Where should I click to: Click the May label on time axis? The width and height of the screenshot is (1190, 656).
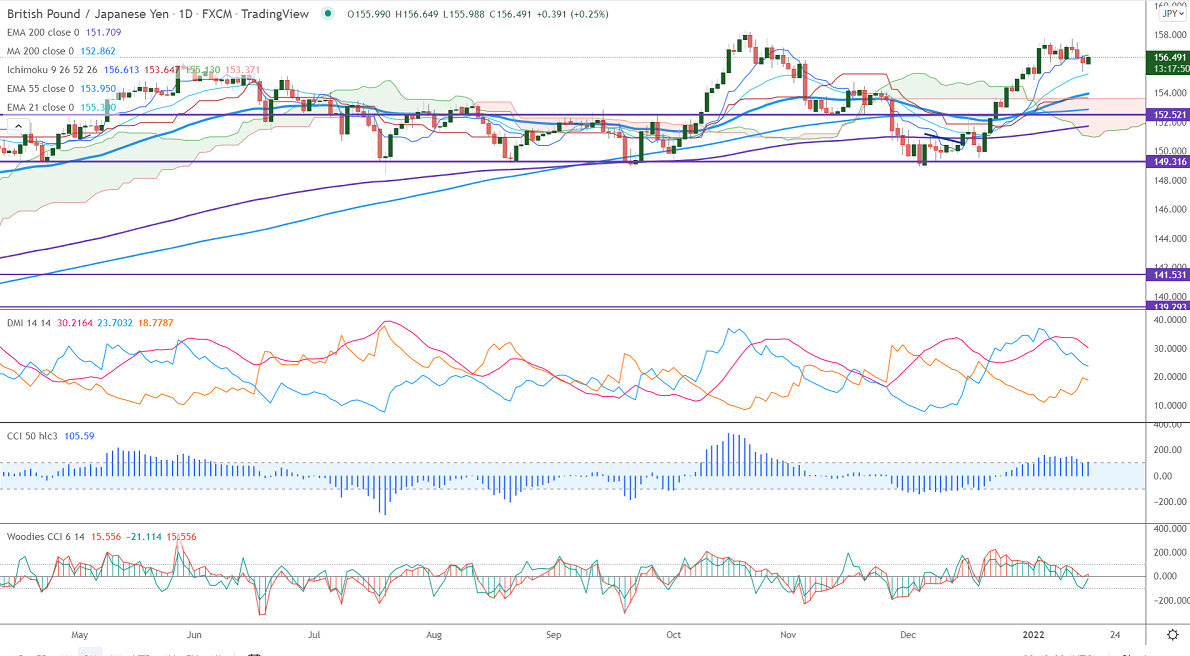click(x=79, y=635)
